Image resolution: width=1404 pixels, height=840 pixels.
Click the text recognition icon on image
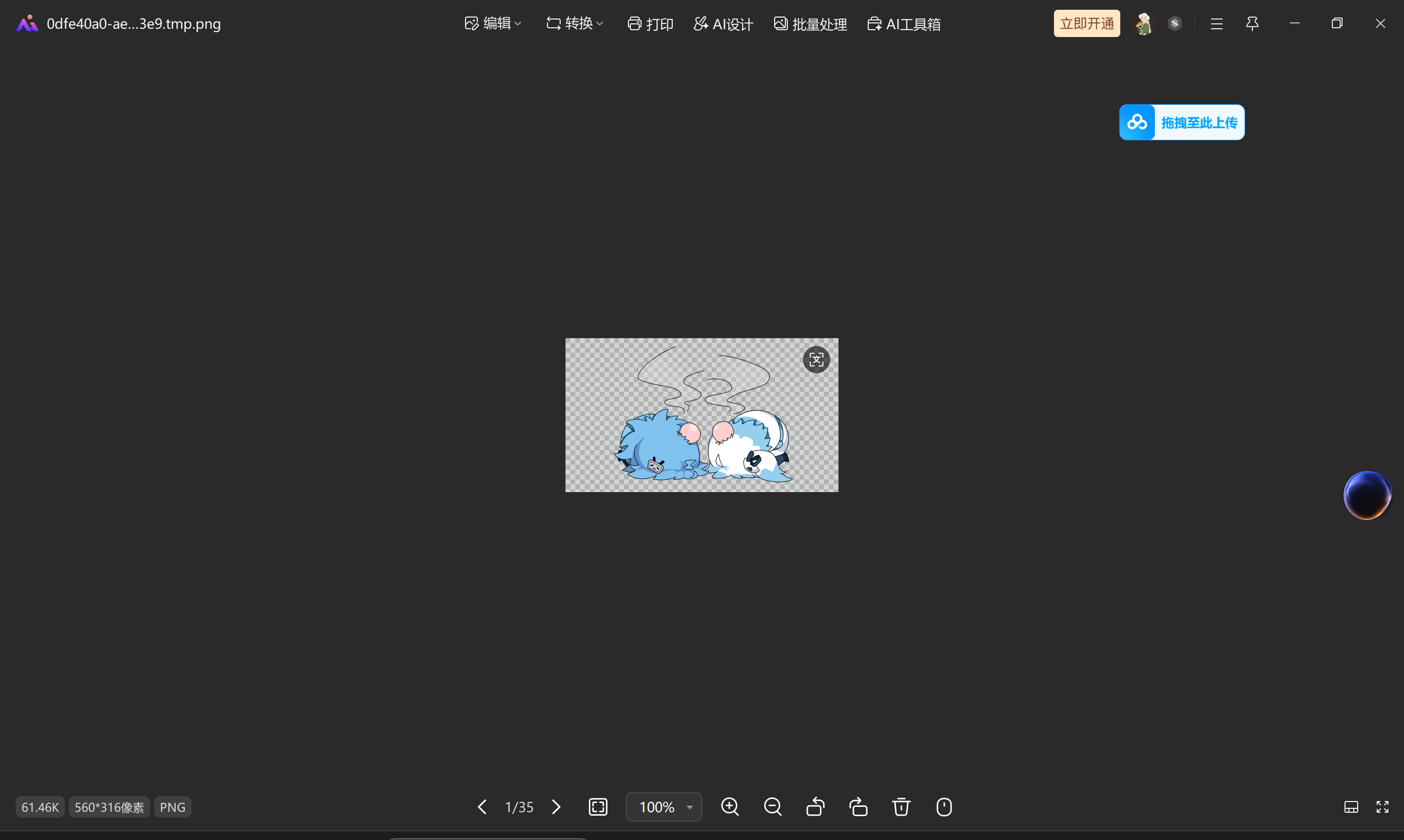(816, 360)
